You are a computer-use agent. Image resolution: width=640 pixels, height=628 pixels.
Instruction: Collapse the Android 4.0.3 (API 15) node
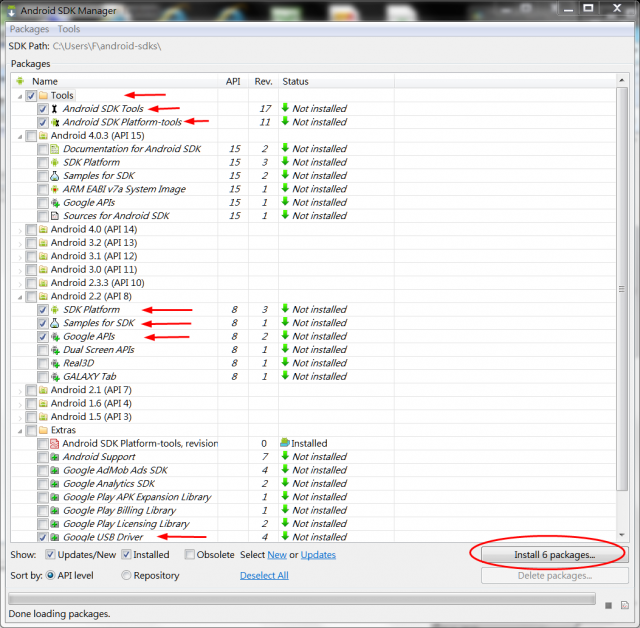tap(20, 136)
